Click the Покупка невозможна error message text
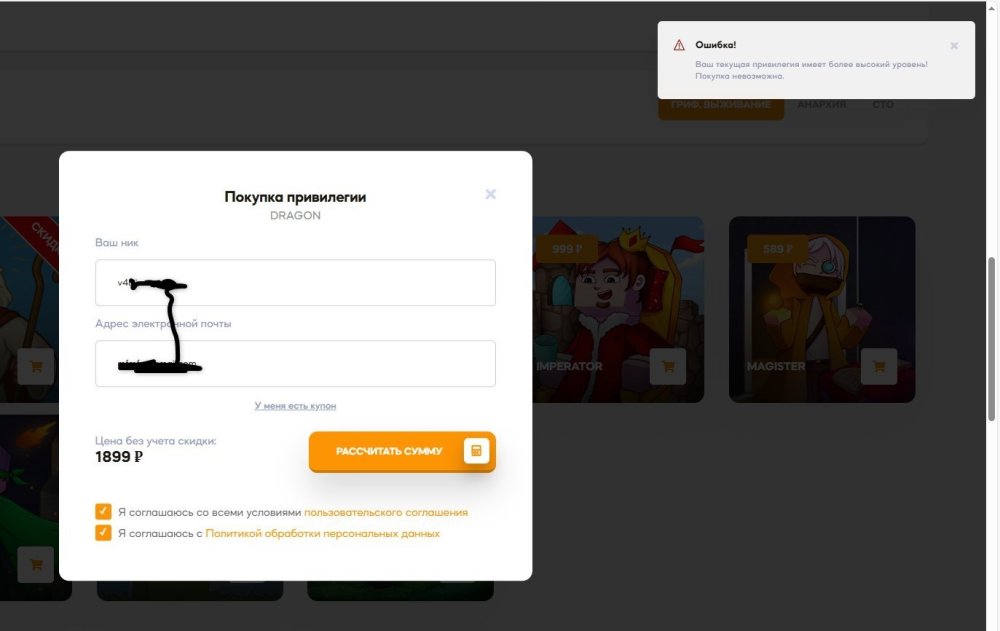This screenshot has height=631, width=1000. [740, 76]
